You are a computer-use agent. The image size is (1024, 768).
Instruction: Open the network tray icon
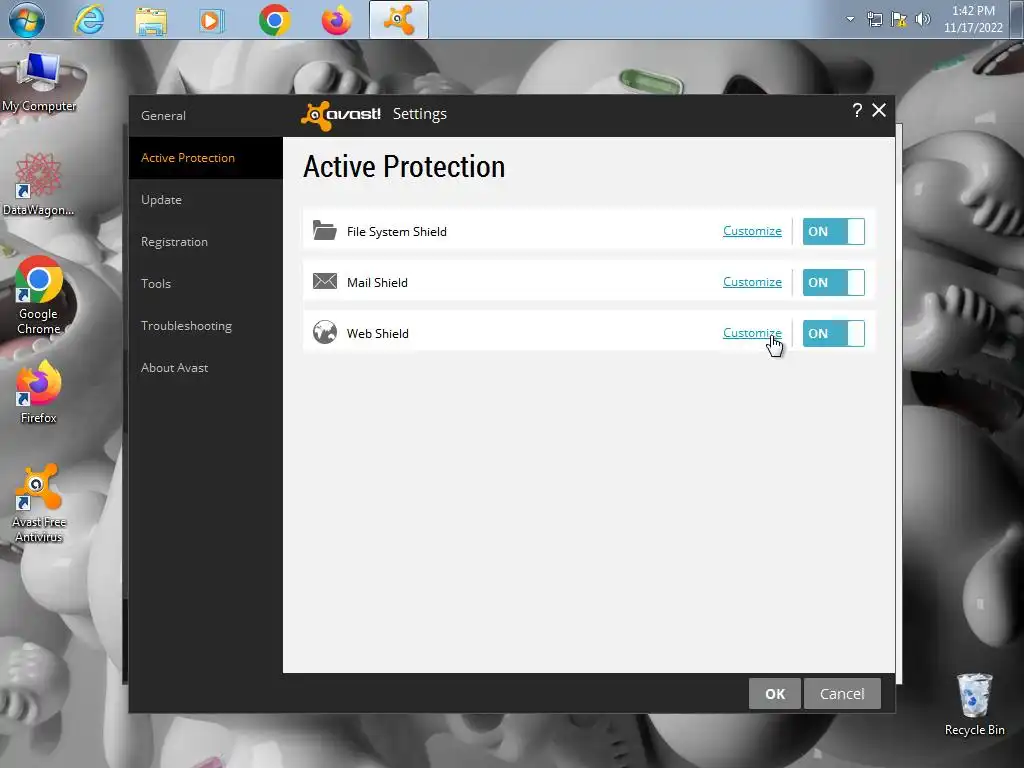(874, 19)
